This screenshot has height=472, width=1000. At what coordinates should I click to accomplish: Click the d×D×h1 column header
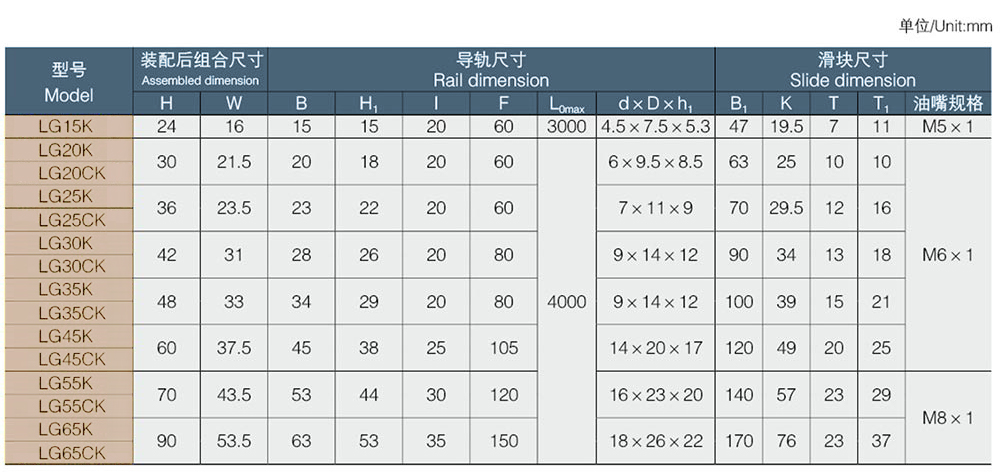pyautogui.click(x=654, y=104)
